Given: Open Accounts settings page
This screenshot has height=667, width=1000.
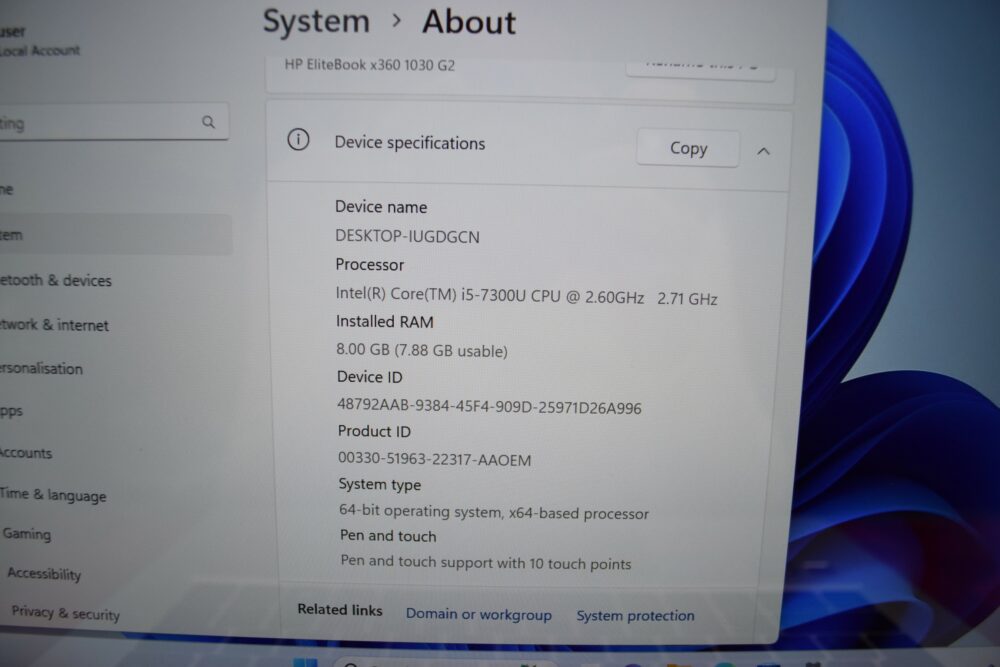Looking at the screenshot, I should 26,453.
